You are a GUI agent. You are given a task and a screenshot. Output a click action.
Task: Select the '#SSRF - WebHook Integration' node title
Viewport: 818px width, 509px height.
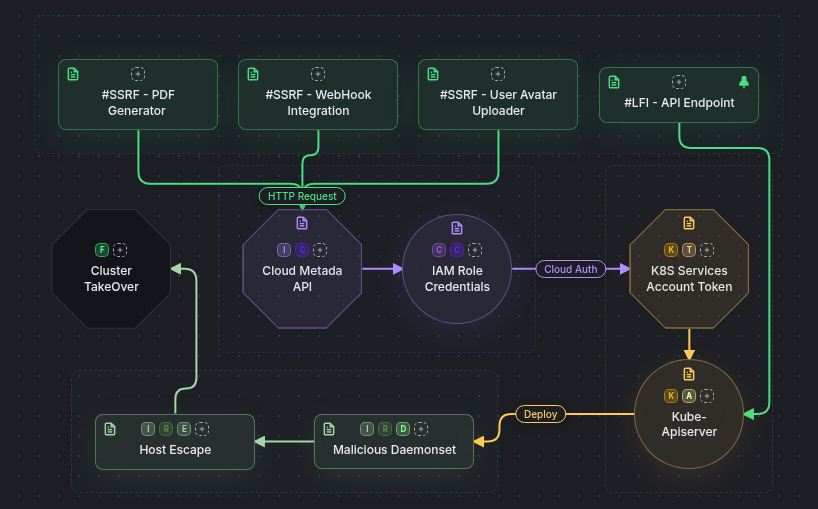point(318,103)
